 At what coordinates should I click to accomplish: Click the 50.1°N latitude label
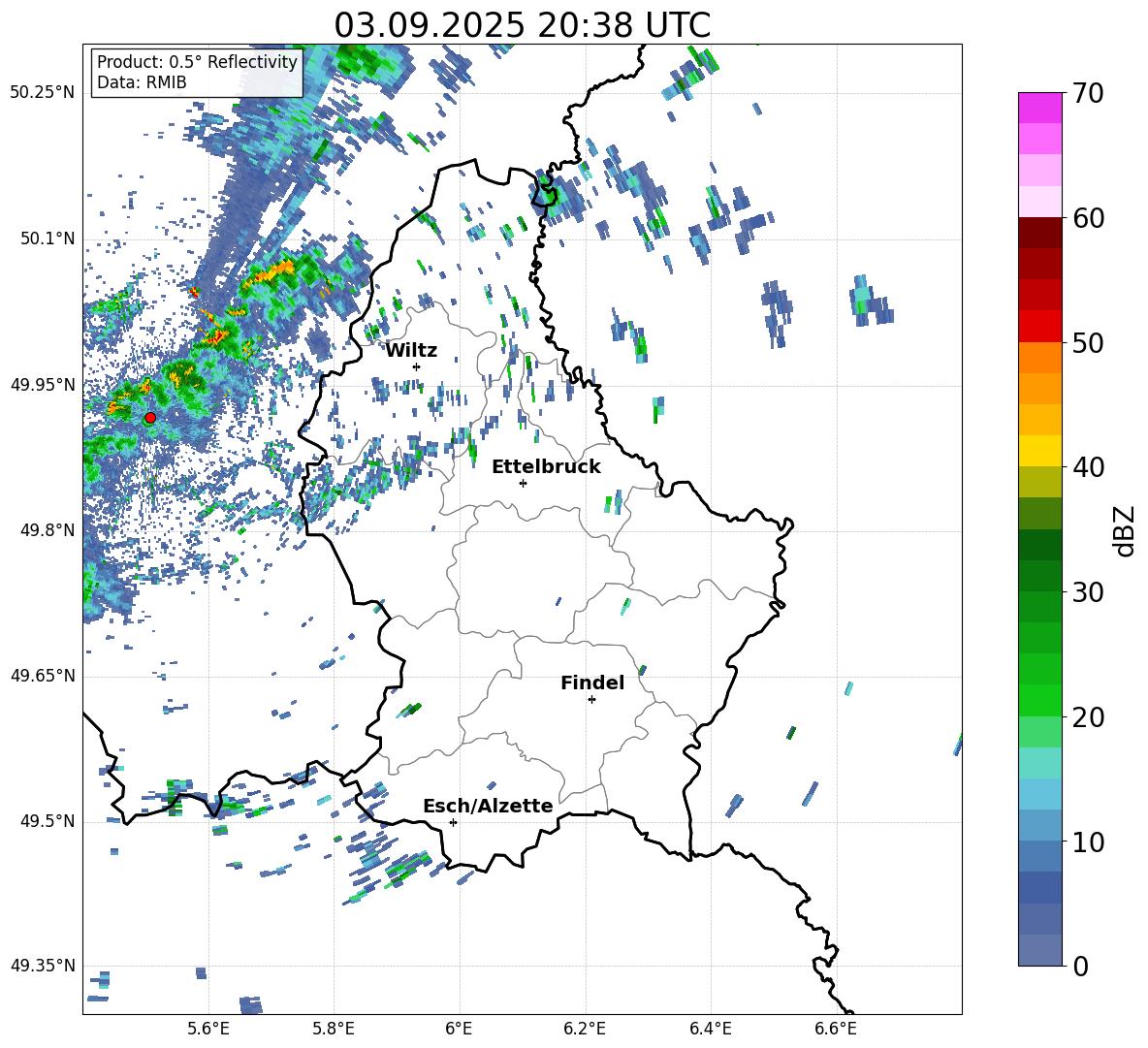(x=48, y=239)
